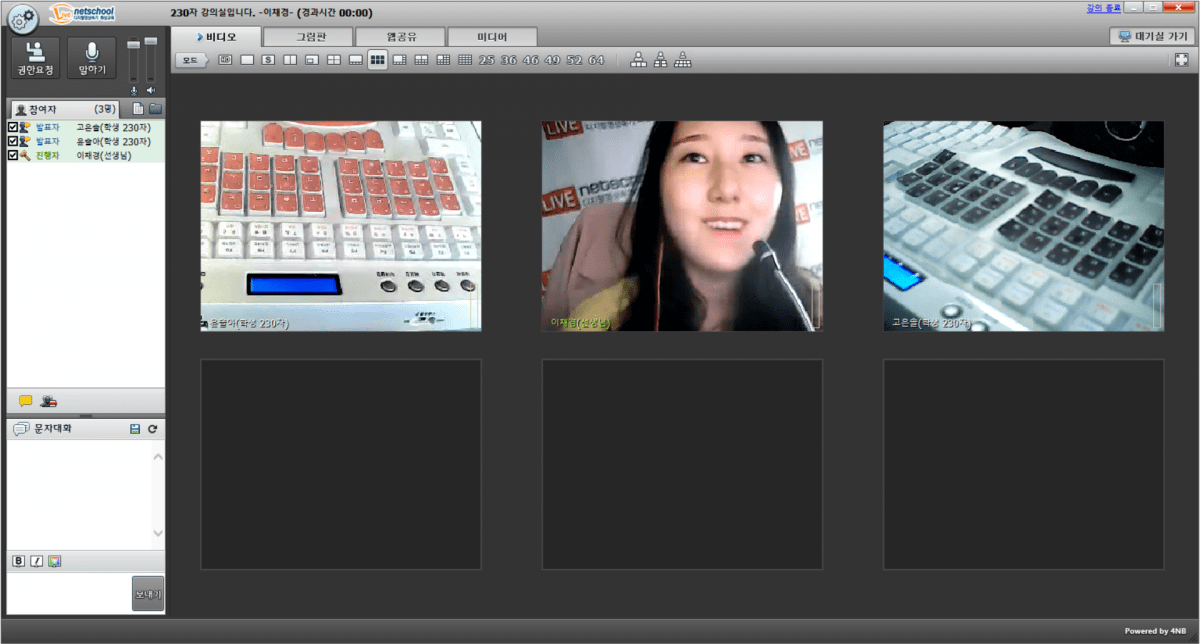
Task: Refresh the 문자대화 chat panel
Action: coord(152,429)
